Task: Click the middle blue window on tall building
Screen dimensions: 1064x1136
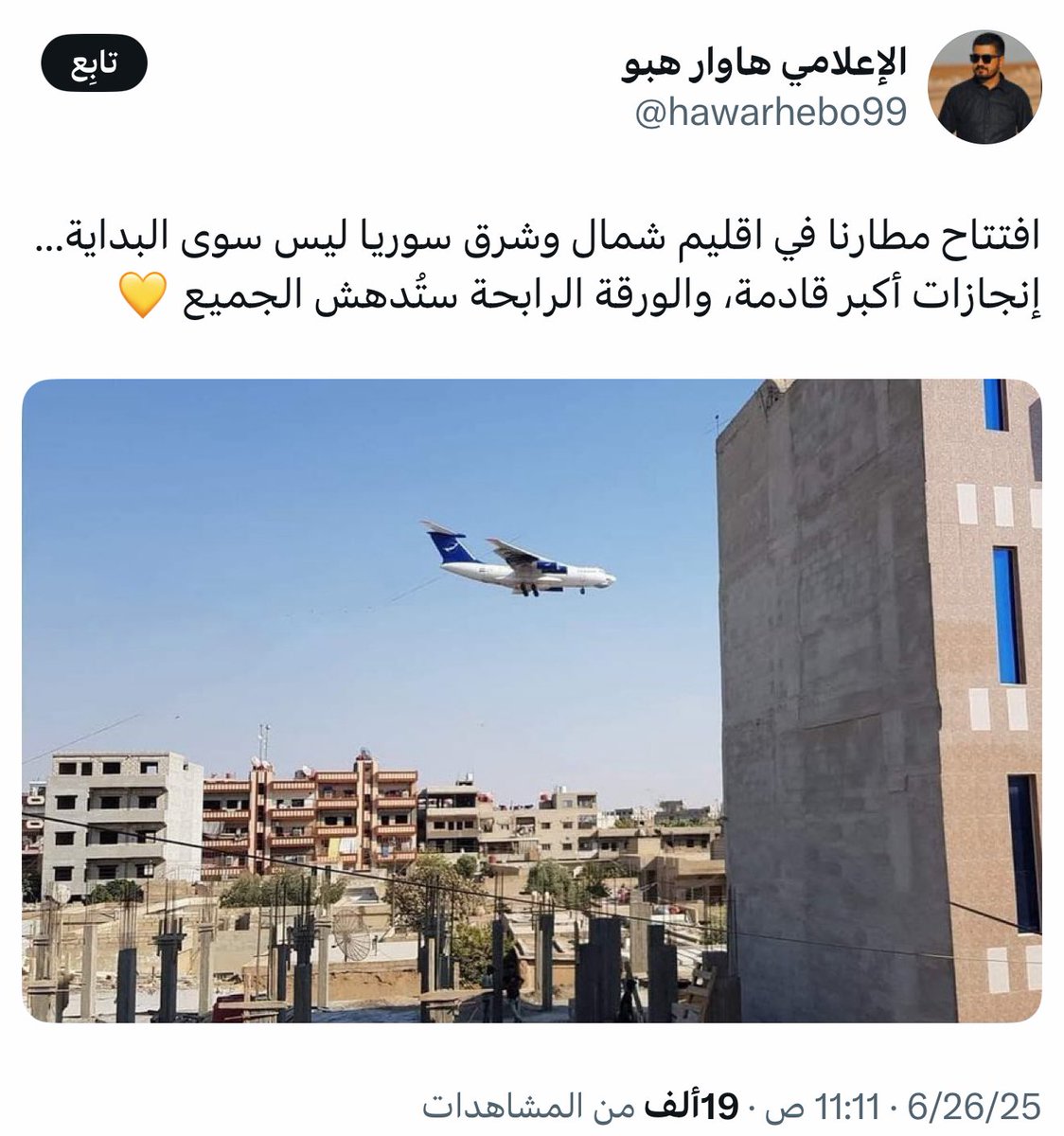Action: click(x=1007, y=615)
